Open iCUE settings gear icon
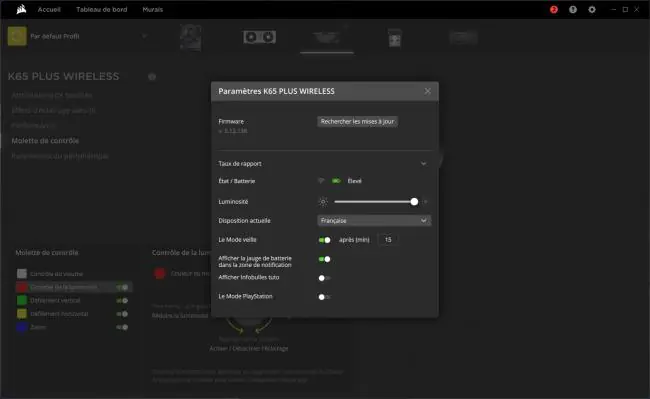 coord(592,10)
